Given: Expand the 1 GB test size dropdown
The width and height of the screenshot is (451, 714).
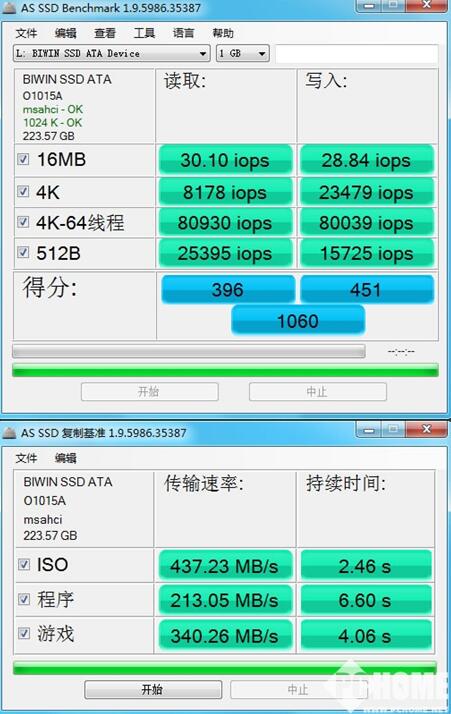Looking at the screenshot, I should pos(242,53).
